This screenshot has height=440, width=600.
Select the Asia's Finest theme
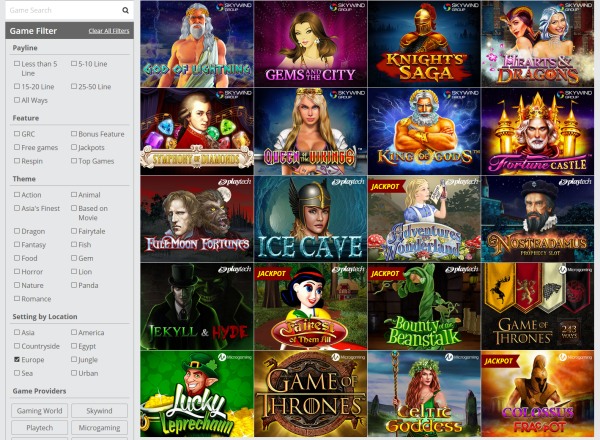pos(17,208)
